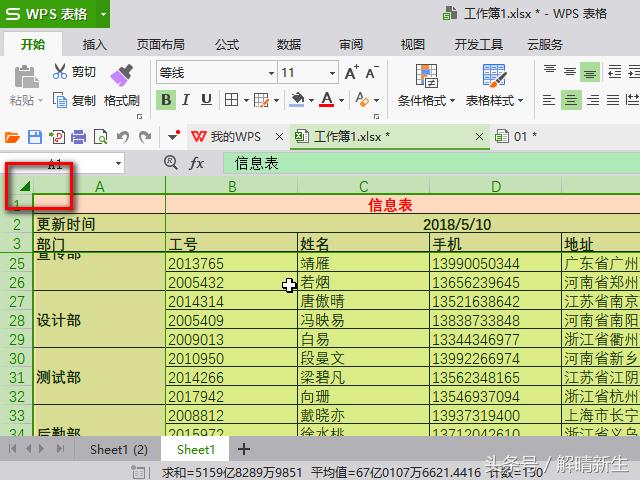This screenshot has width=640, height=480.
Task: Click the export to PDF icon
Action: pos(57,137)
